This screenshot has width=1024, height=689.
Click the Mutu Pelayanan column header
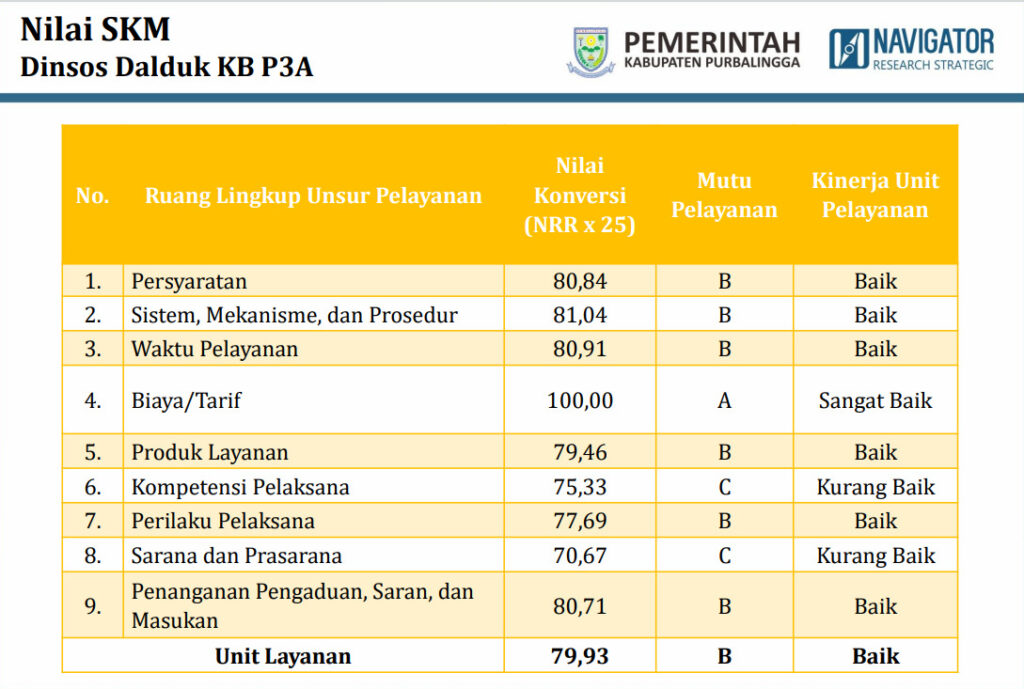coord(724,196)
